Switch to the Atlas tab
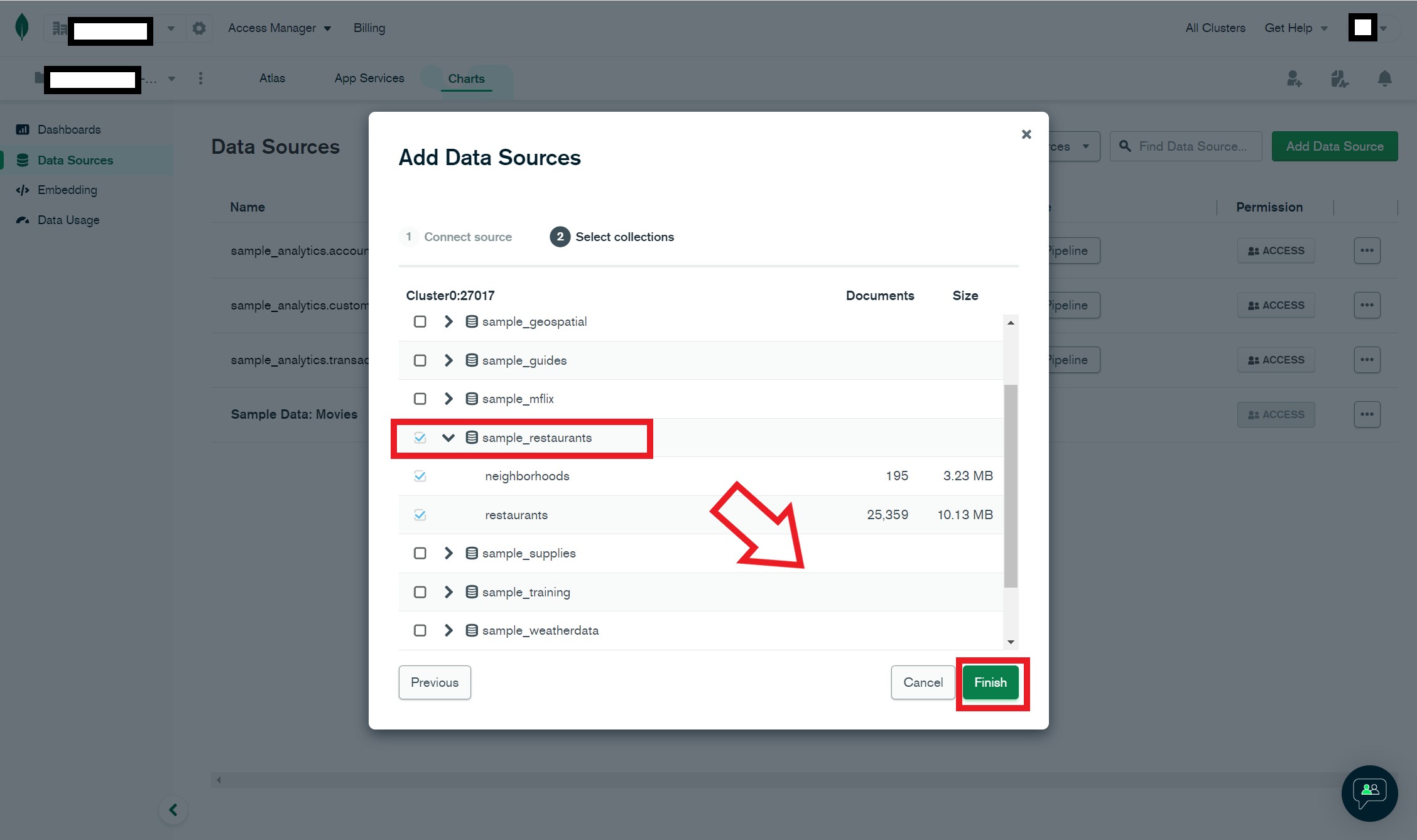This screenshot has height=840, width=1417. pyautogui.click(x=272, y=78)
